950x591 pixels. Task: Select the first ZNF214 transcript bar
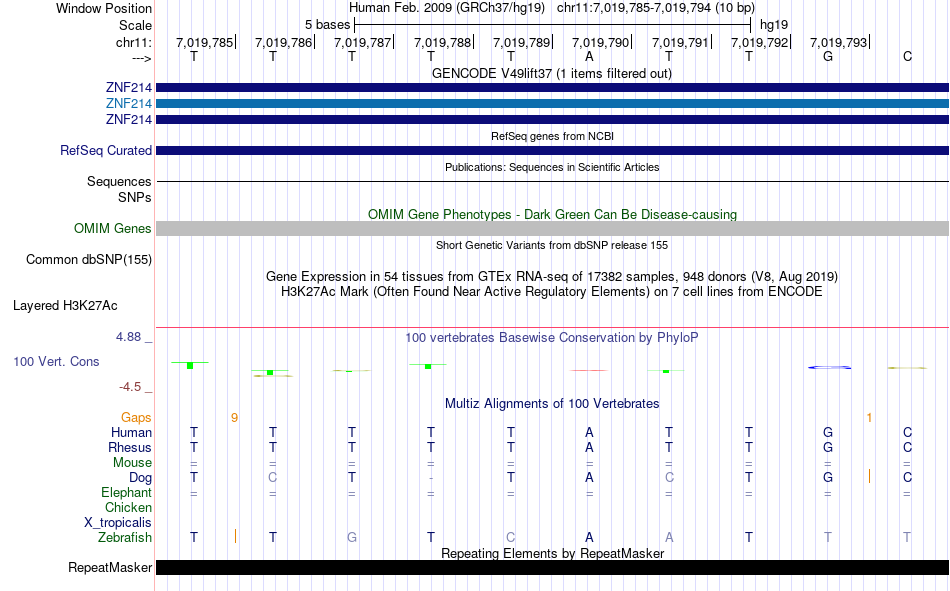552,87
